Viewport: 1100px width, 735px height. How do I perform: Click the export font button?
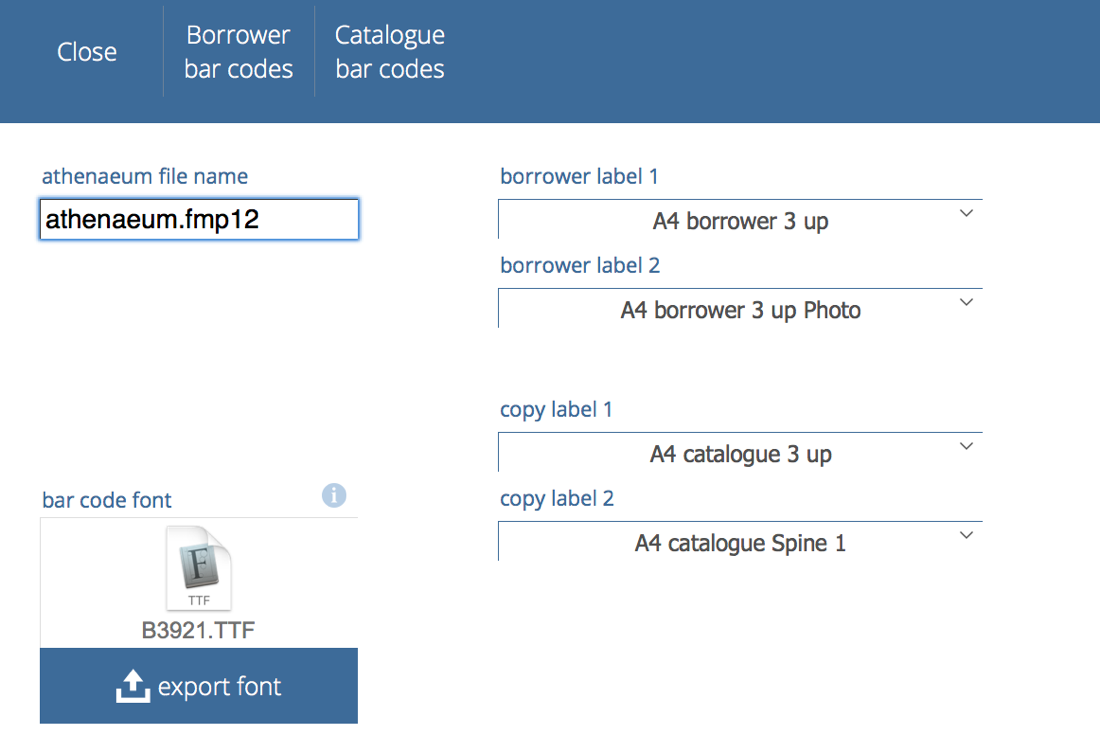tap(199, 686)
